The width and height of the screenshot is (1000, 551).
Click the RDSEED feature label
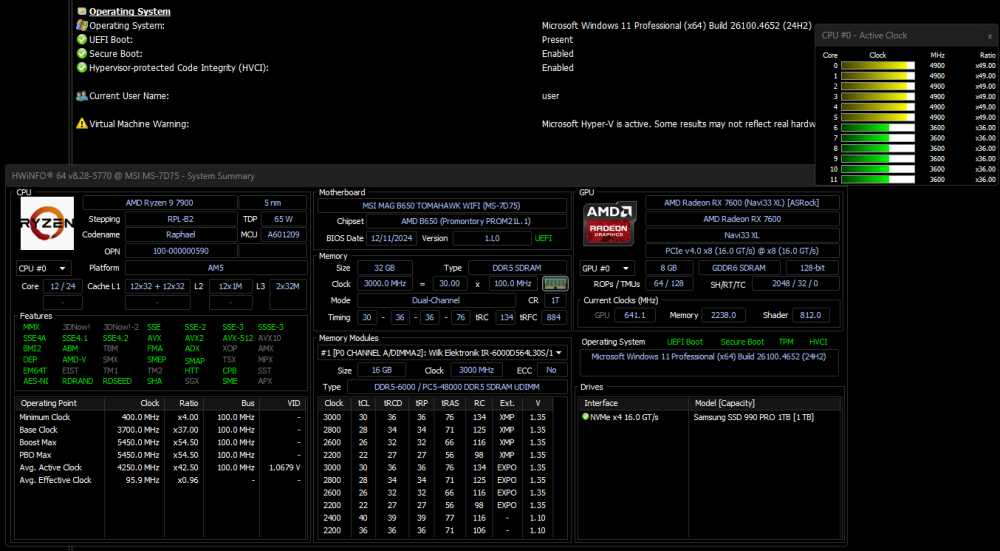click(x=117, y=381)
